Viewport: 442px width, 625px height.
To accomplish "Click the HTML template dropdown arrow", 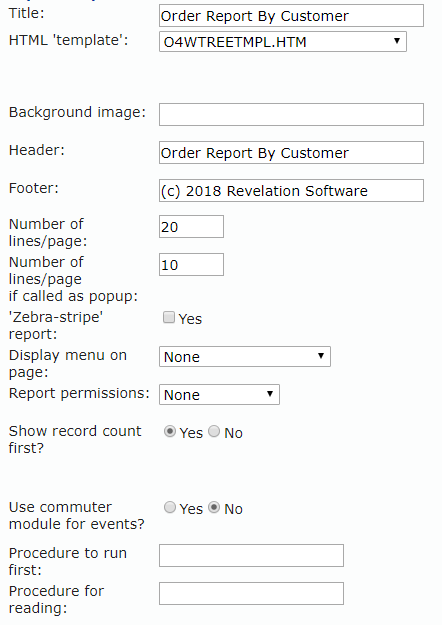I will pos(397,41).
